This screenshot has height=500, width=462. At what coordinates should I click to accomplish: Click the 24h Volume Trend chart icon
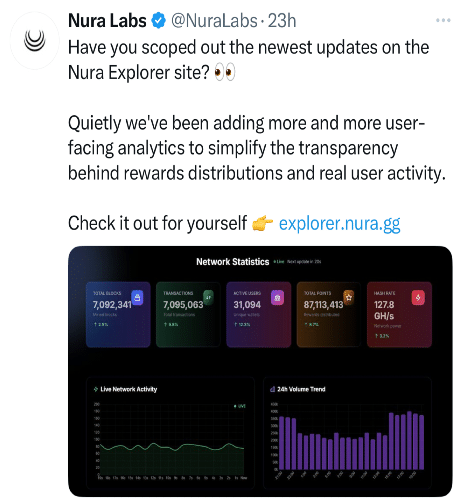[272, 389]
